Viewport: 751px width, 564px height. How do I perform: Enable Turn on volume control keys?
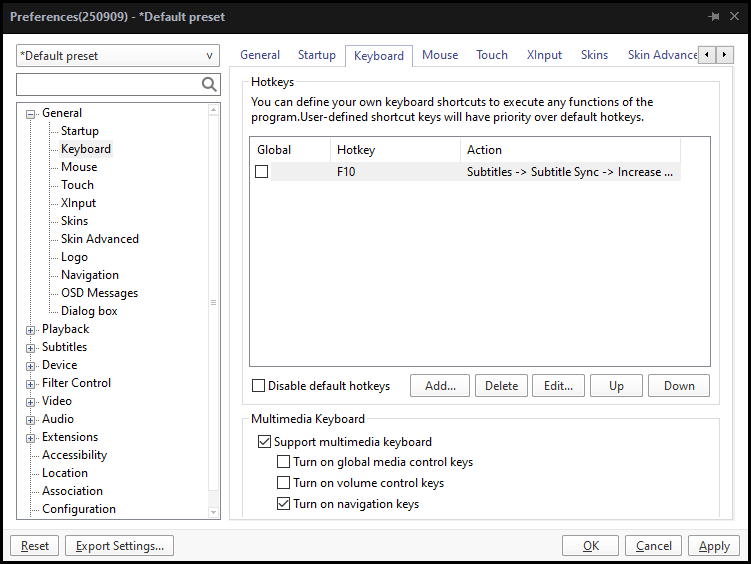pyautogui.click(x=284, y=483)
